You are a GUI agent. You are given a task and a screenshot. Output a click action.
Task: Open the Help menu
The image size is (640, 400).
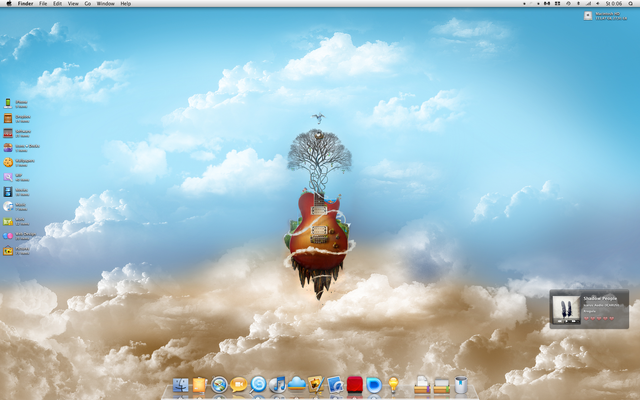point(126,3)
